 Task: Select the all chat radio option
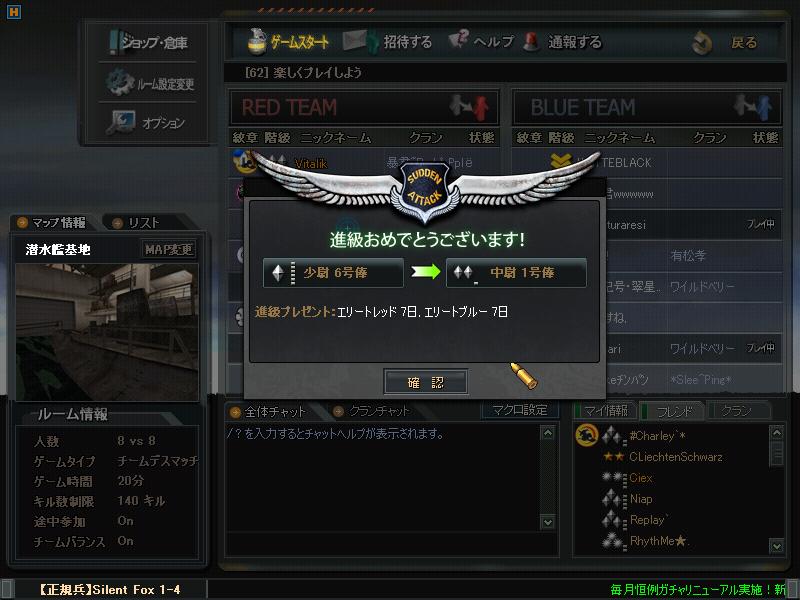[x=235, y=412]
